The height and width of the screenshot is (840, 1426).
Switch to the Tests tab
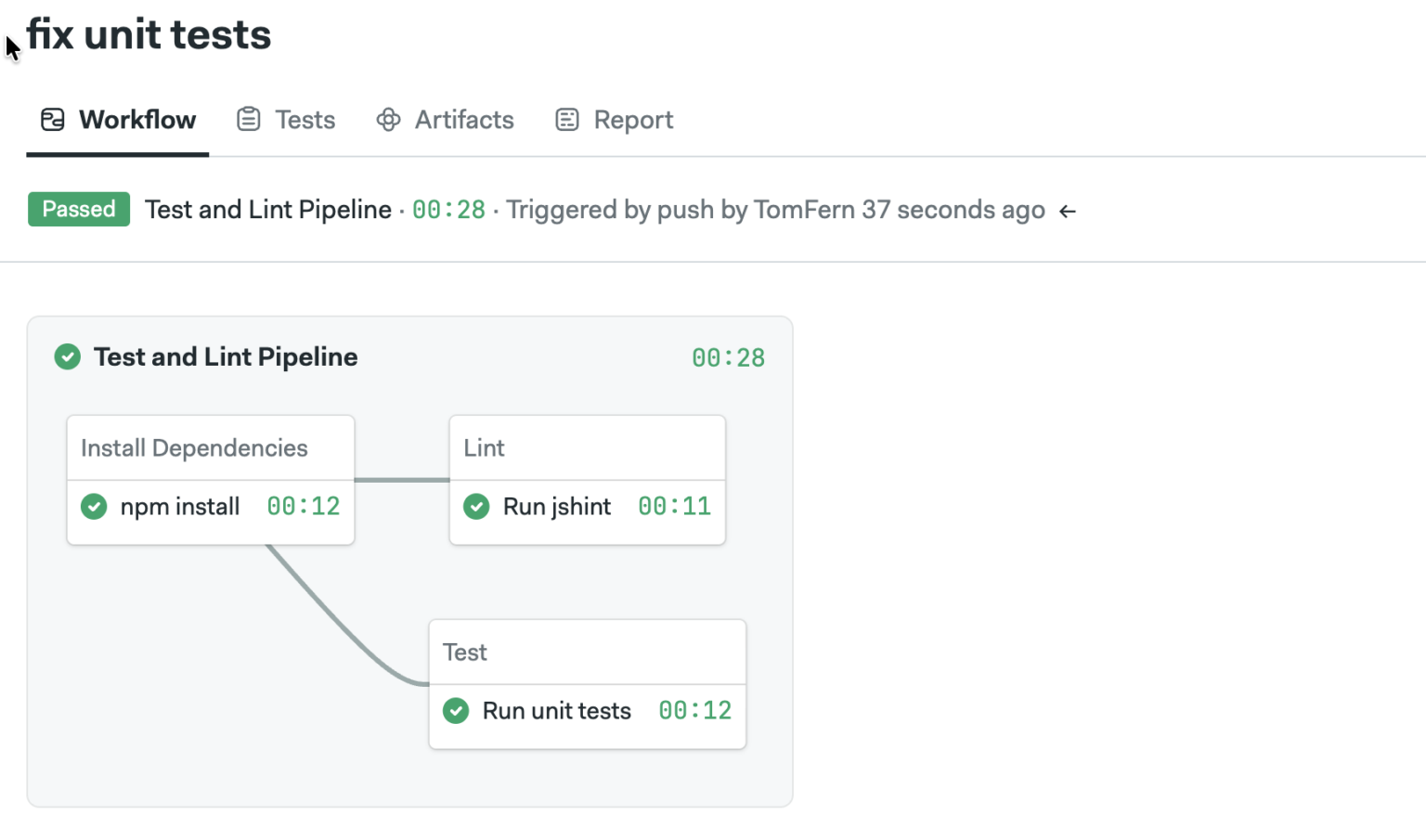pyautogui.click(x=305, y=120)
